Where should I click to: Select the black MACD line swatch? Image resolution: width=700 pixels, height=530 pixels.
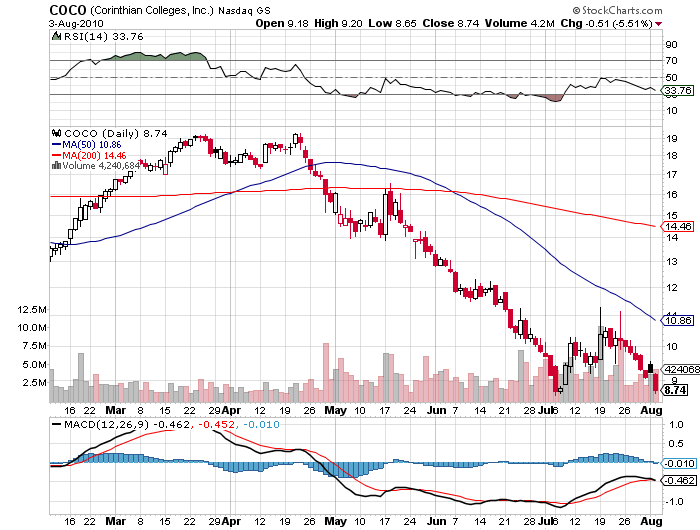coord(57,425)
